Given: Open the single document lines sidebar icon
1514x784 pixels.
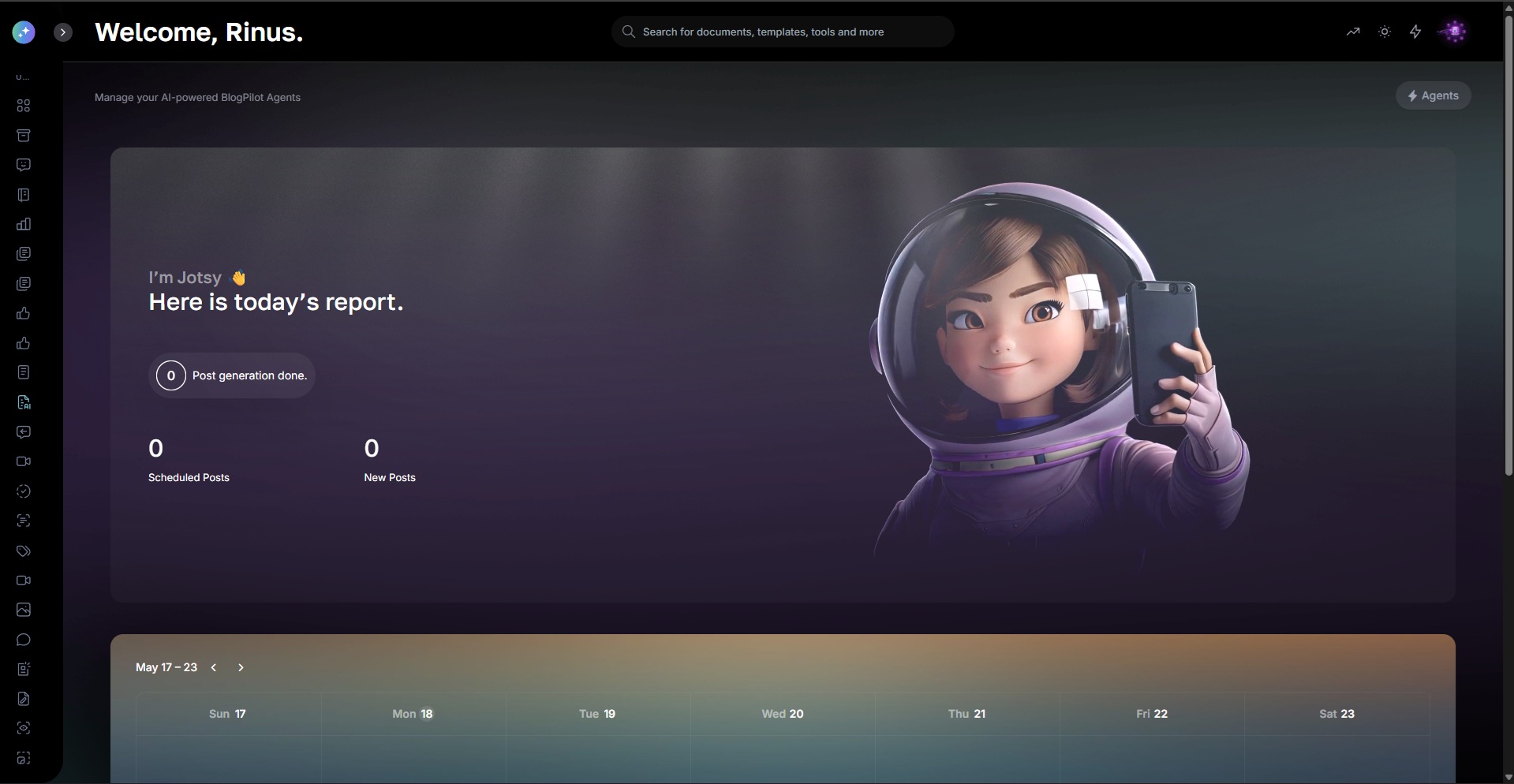Looking at the screenshot, I should [24, 372].
